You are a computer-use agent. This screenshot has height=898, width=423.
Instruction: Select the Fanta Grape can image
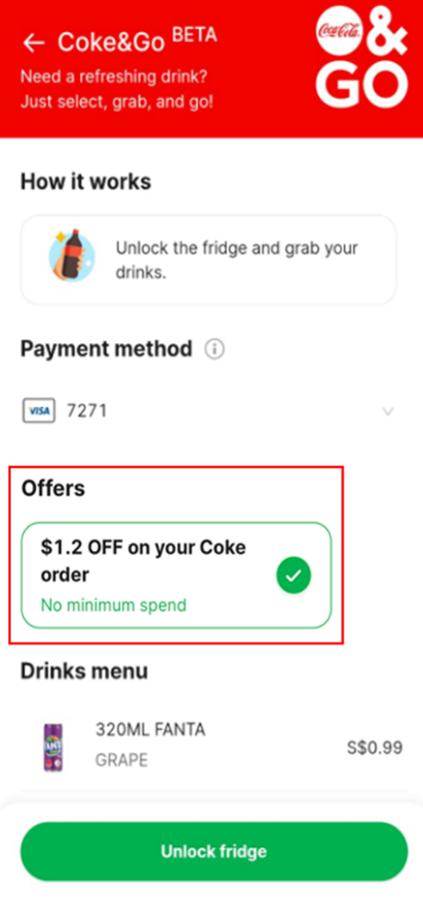[x=53, y=747]
